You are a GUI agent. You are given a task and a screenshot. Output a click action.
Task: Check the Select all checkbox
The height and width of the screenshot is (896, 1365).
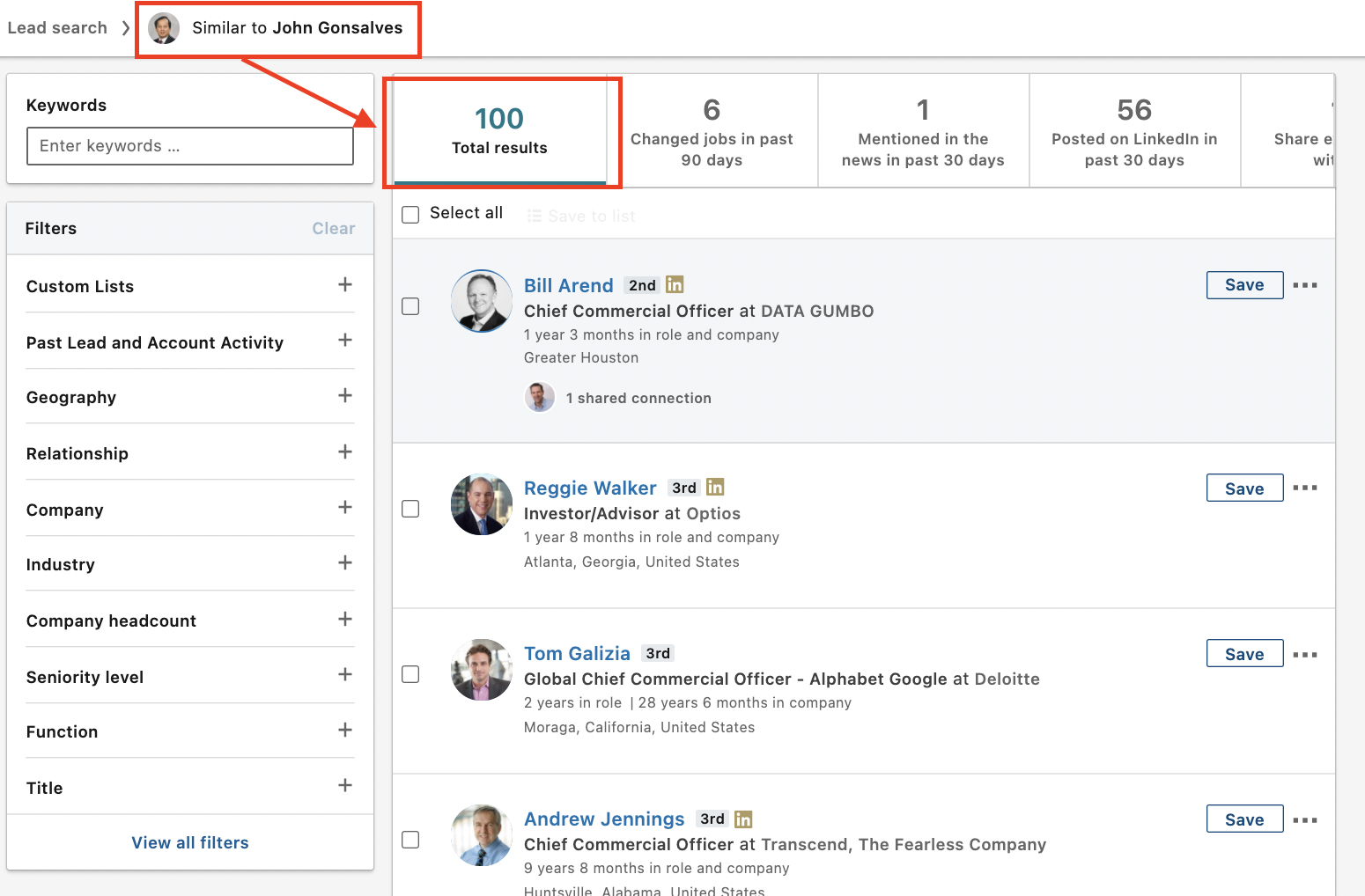[x=410, y=214]
